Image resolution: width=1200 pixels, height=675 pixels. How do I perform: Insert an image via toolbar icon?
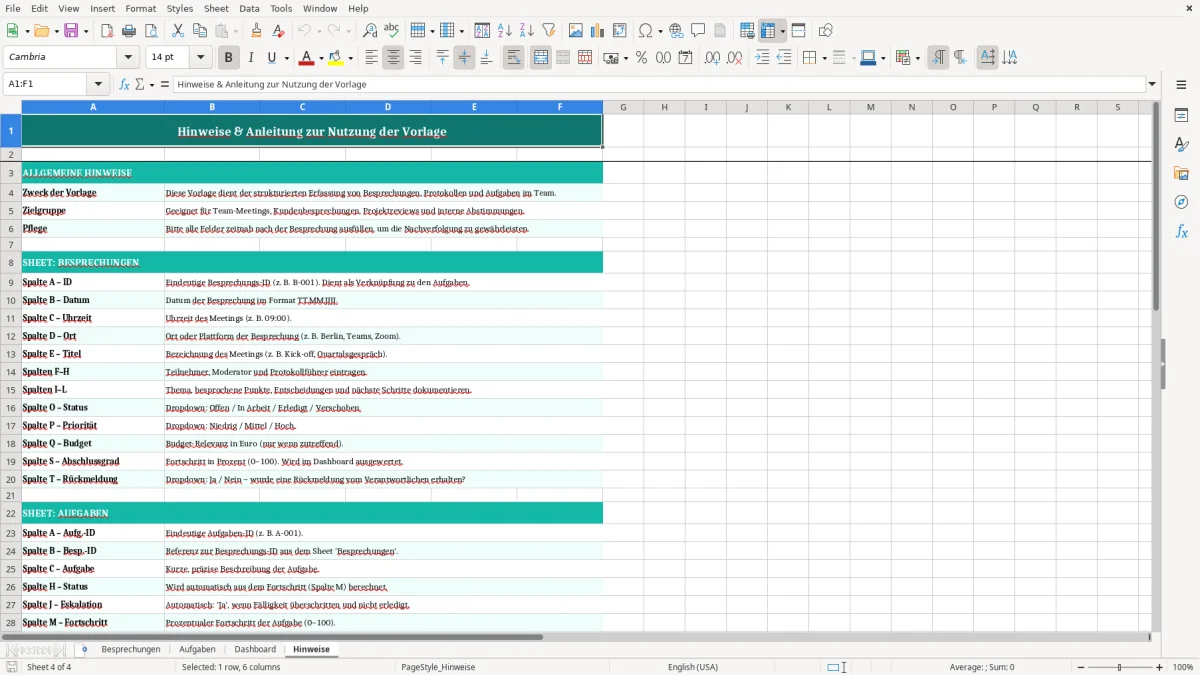pyautogui.click(x=576, y=31)
